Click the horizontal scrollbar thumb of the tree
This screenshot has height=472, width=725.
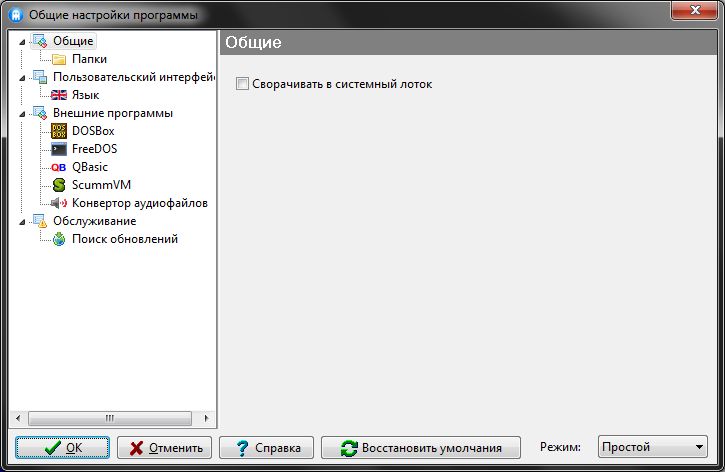coord(110,418)
